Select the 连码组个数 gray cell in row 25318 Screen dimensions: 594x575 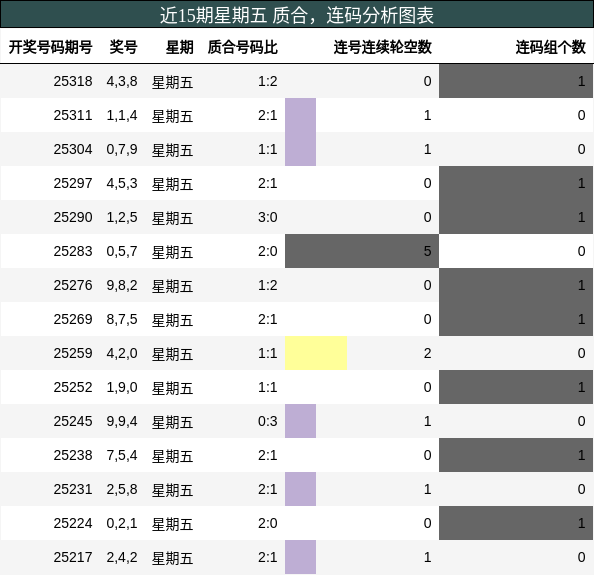click(x=516, y=81)
